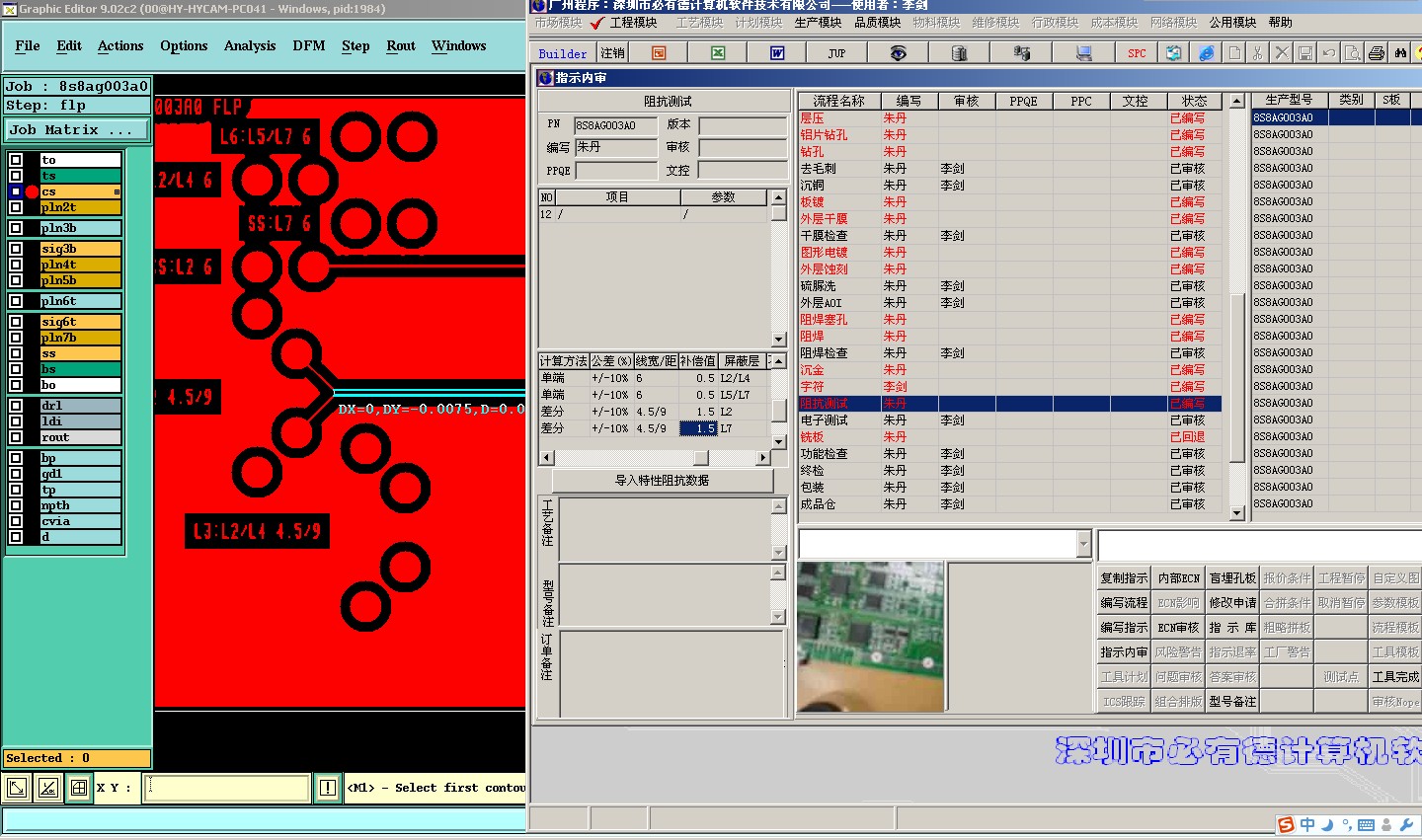Click the tray soft keyboard icon
Image resolution: width=1422 pixels, height=840 pixels.
[x=1367, y=824]
